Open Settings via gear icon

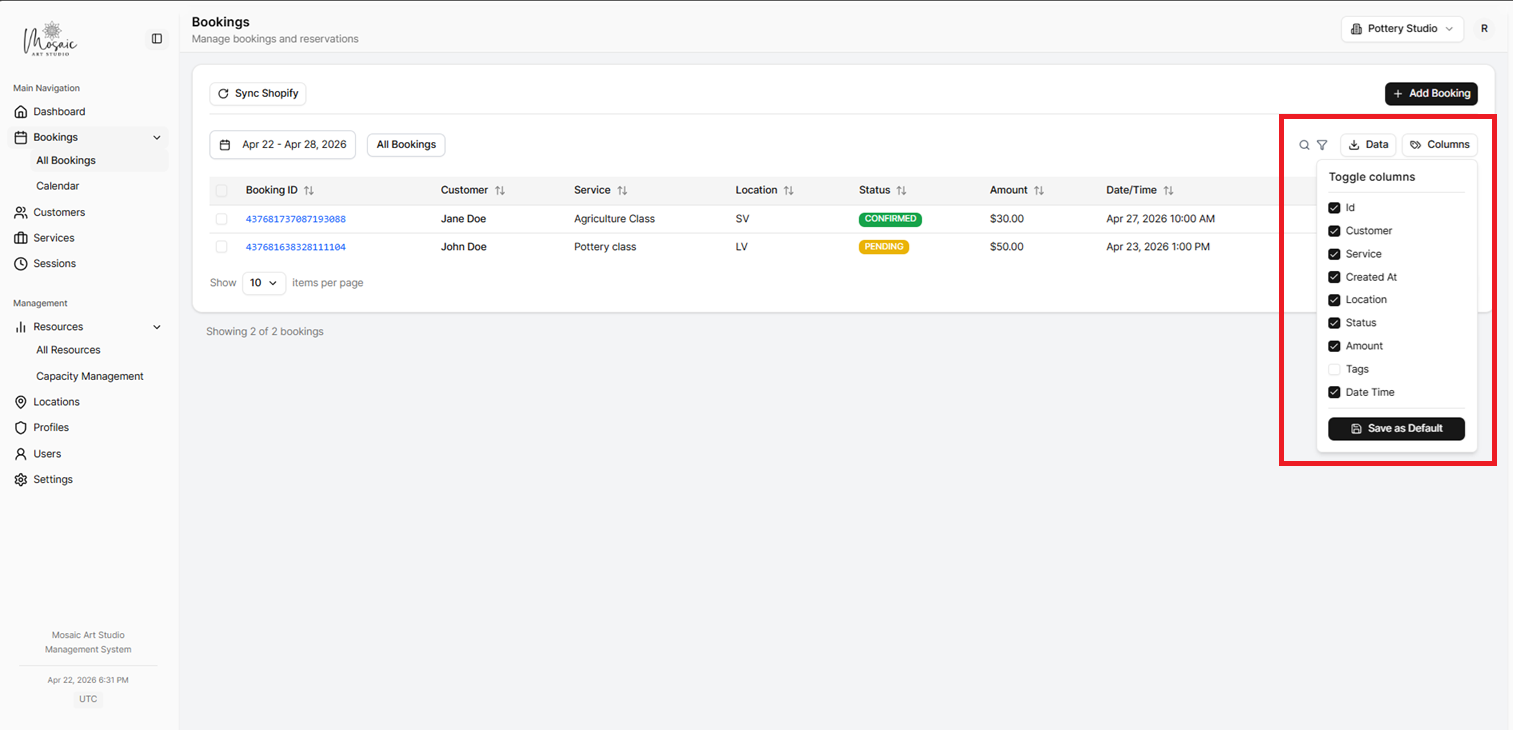point(22,479)
